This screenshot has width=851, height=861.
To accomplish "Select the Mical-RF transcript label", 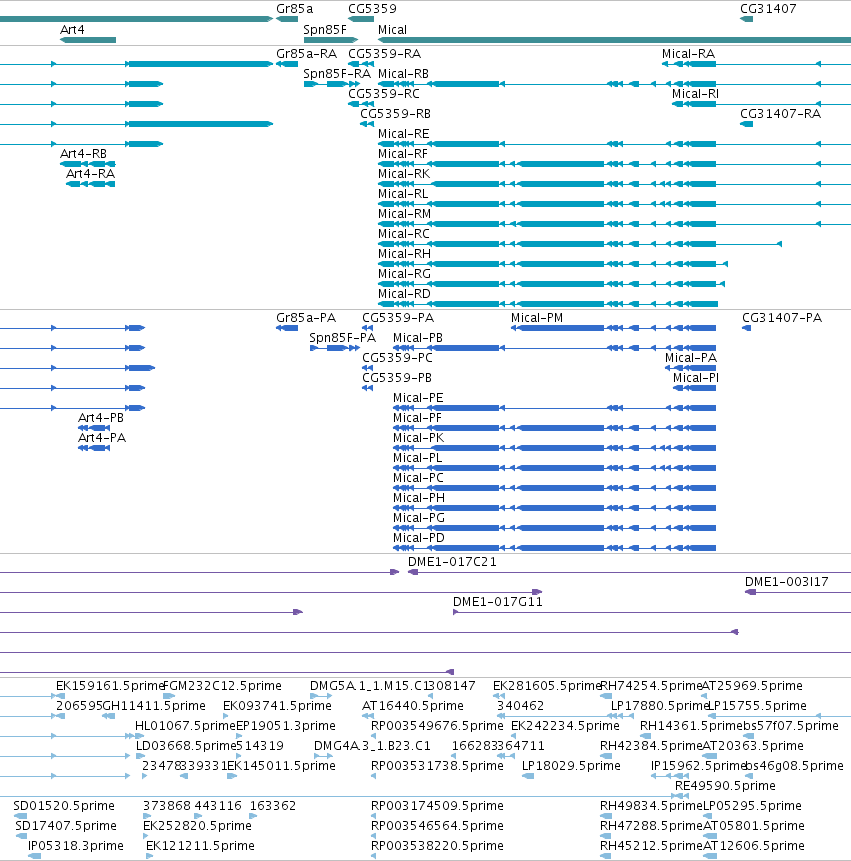I will tap(402, 154).
